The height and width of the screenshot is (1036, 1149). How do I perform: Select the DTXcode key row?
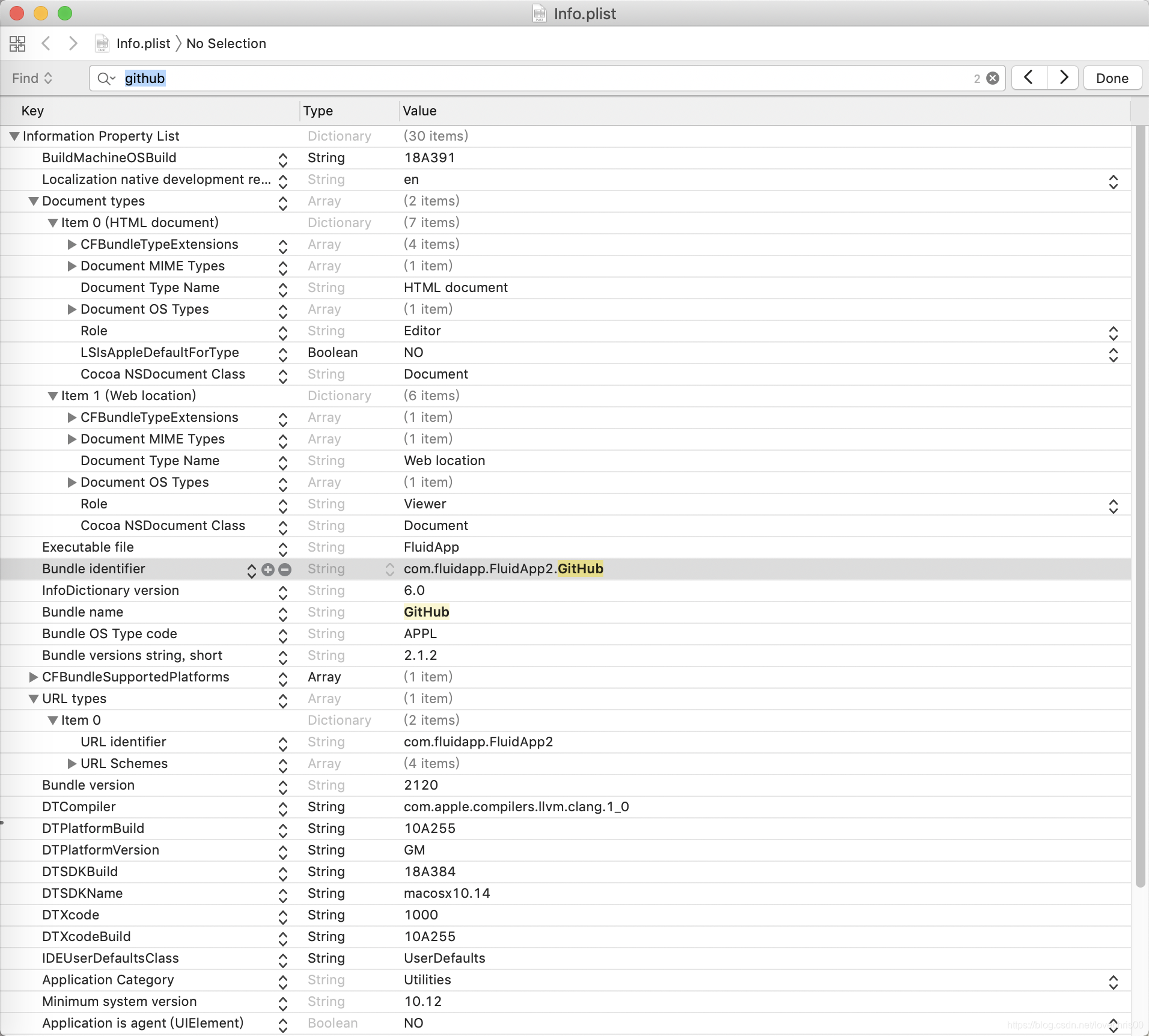click(71, 915)
